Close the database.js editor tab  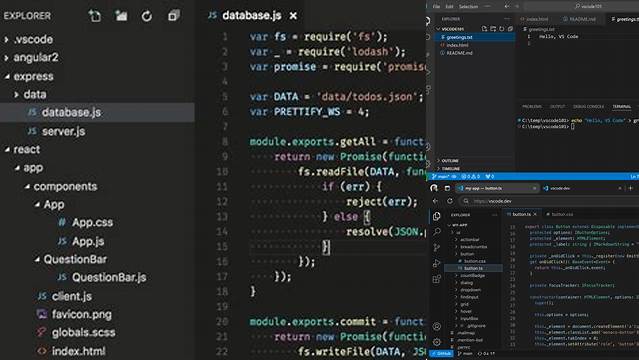[293, 16]
